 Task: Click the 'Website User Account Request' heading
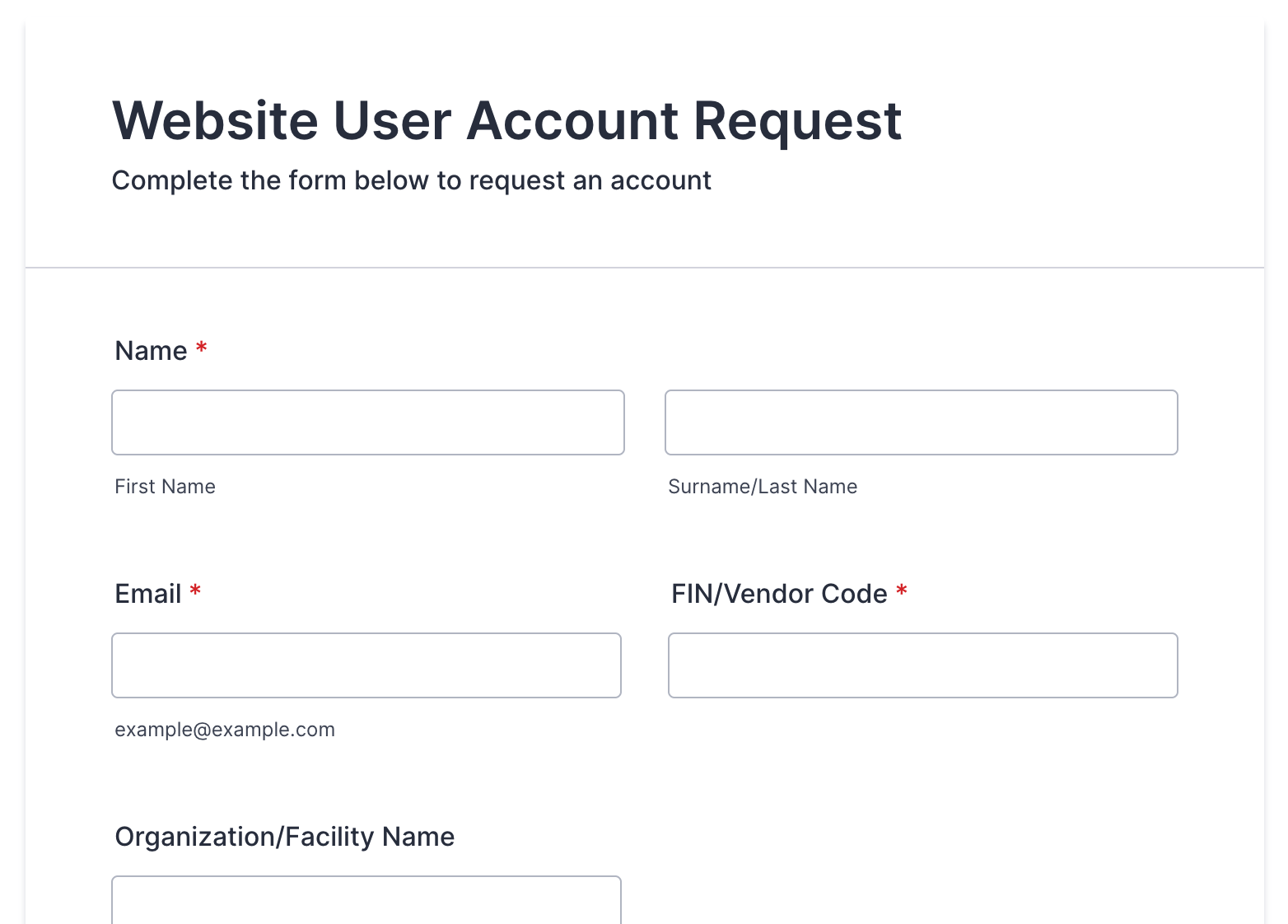click(x=506, y=121)
